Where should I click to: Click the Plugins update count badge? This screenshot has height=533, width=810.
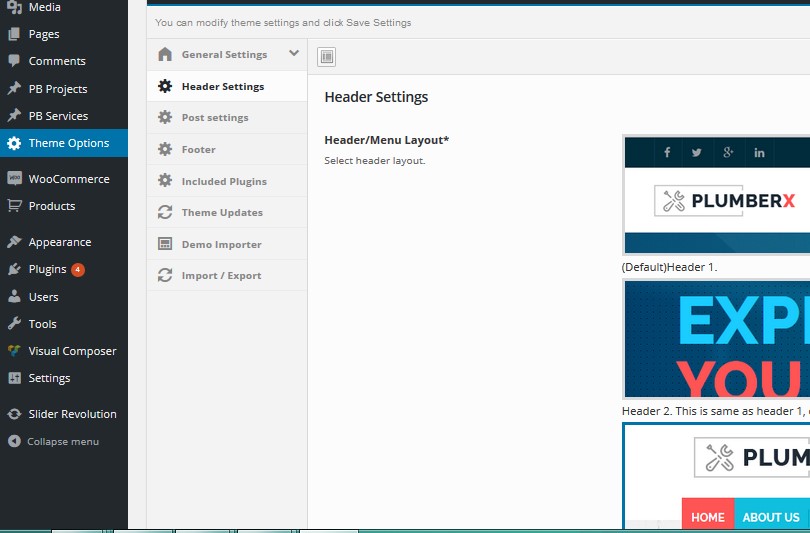point(78,270)
